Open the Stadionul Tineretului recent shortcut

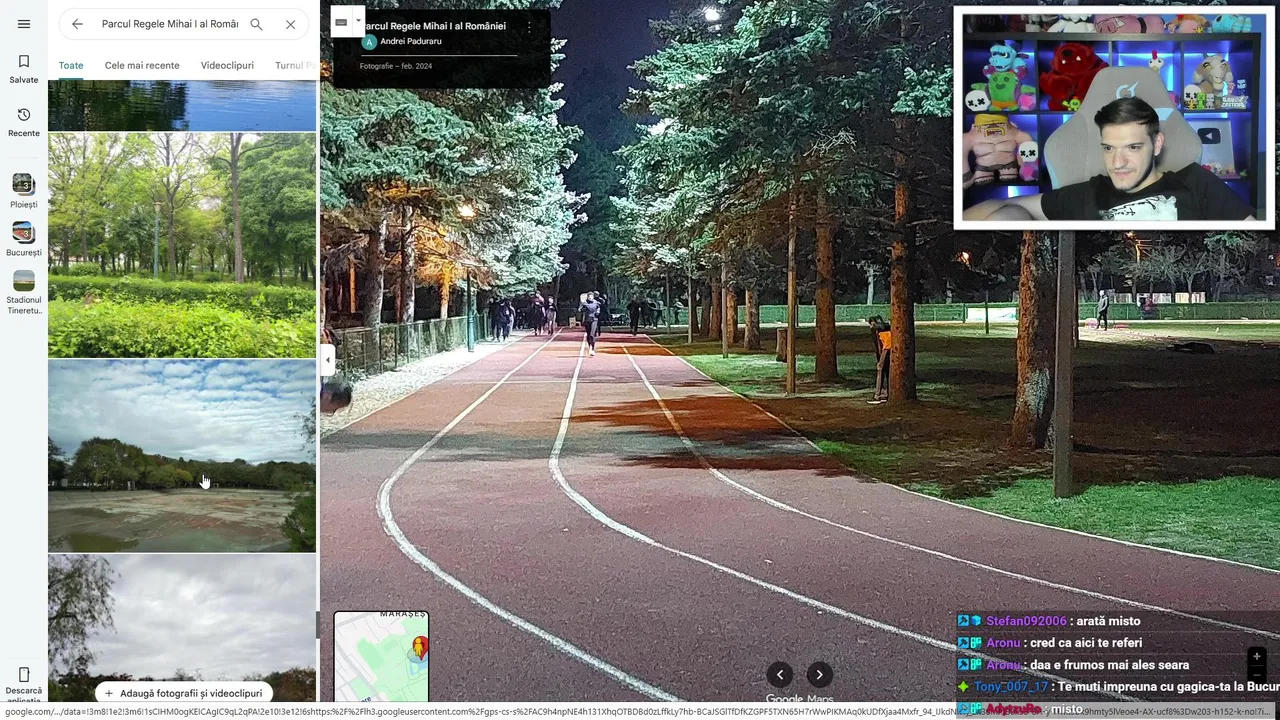(x=24, y=293)
